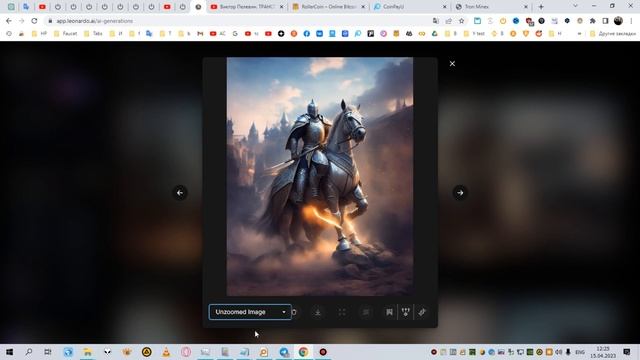Image resolution: width=640 pixels, height=360 pixels.
Task: Open the Chrome profile avatar
Action: point(618,21)
